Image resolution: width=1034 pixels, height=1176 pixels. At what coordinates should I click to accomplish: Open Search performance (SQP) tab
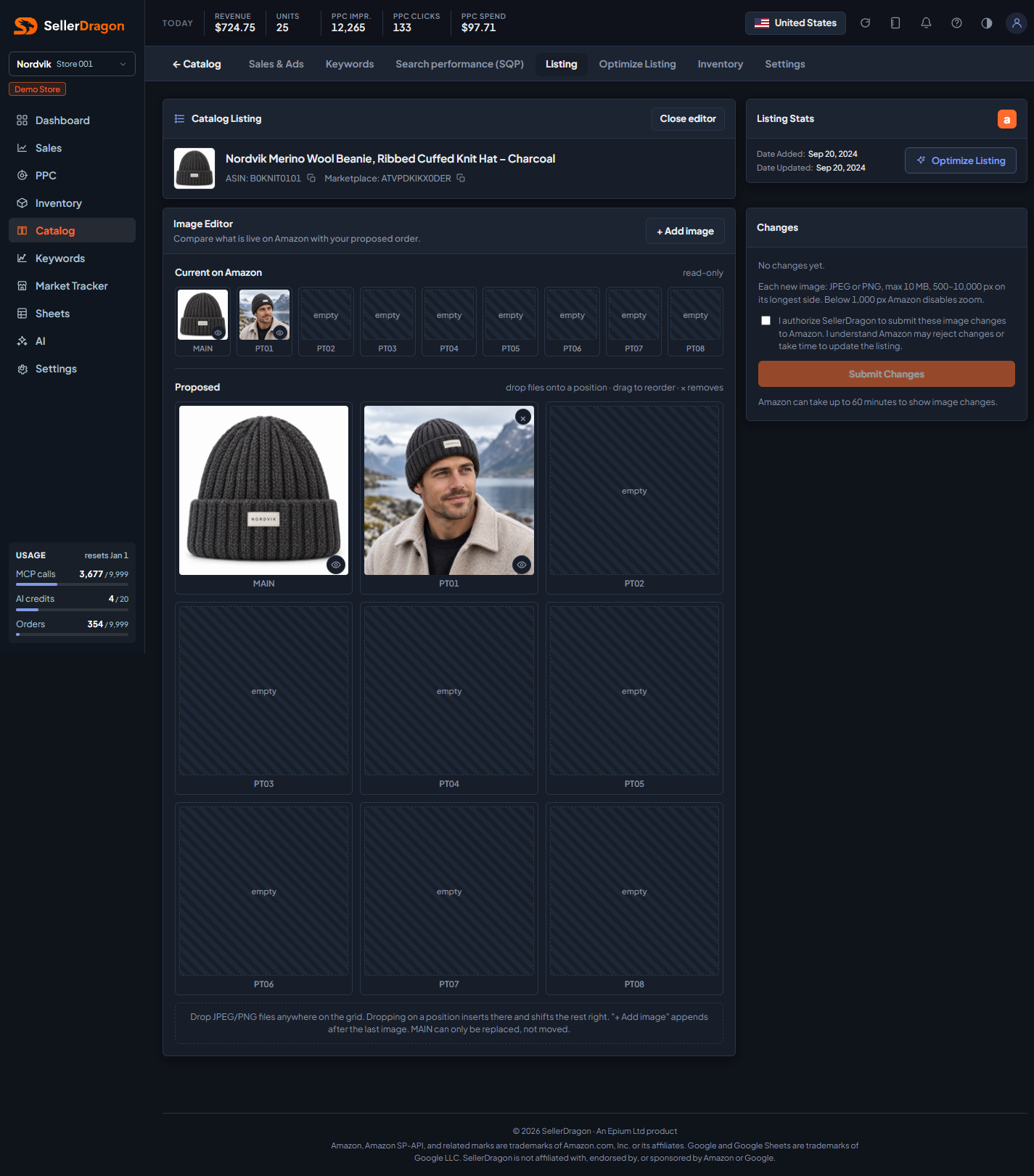460,64
